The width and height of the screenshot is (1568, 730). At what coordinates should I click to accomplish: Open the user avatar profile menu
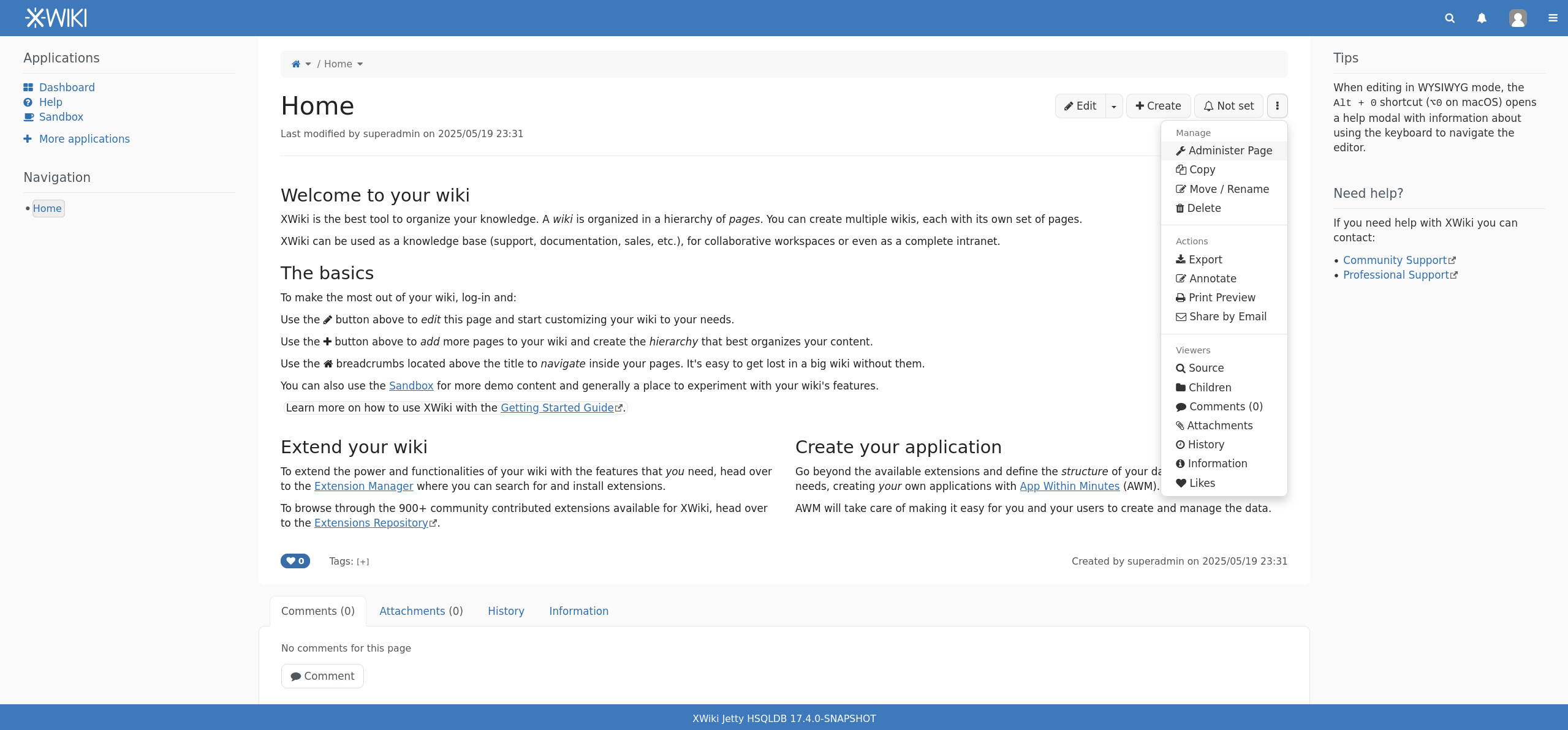[1518, 18]
